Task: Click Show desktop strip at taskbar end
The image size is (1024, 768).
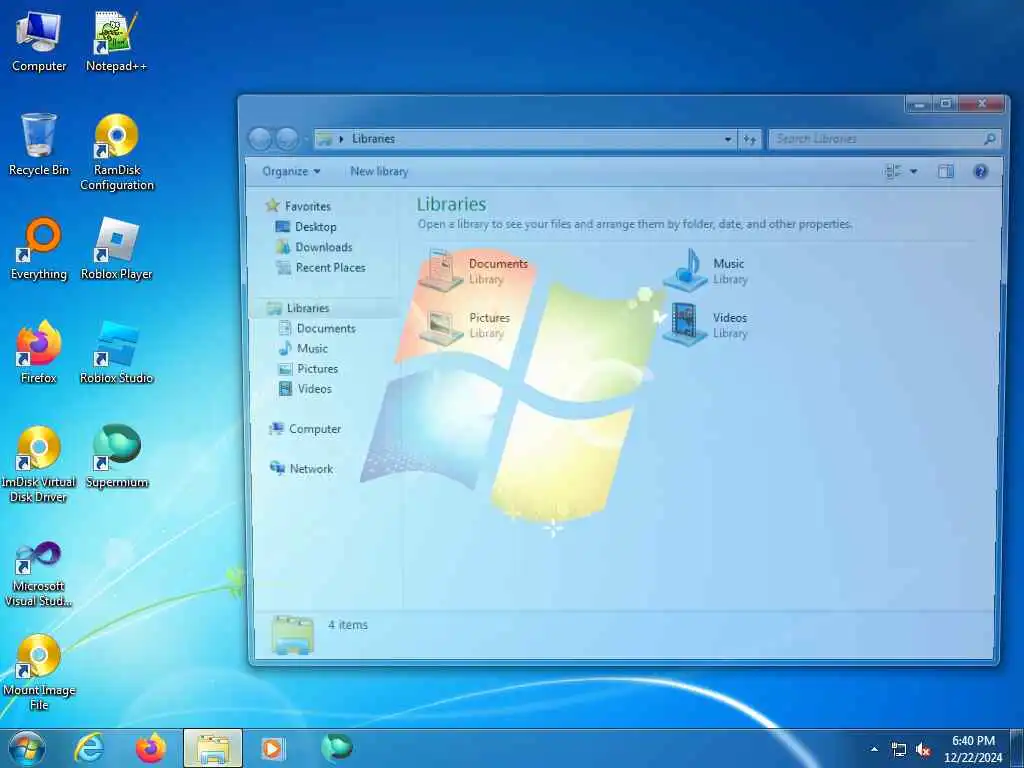Action: tap(1017, 748)
